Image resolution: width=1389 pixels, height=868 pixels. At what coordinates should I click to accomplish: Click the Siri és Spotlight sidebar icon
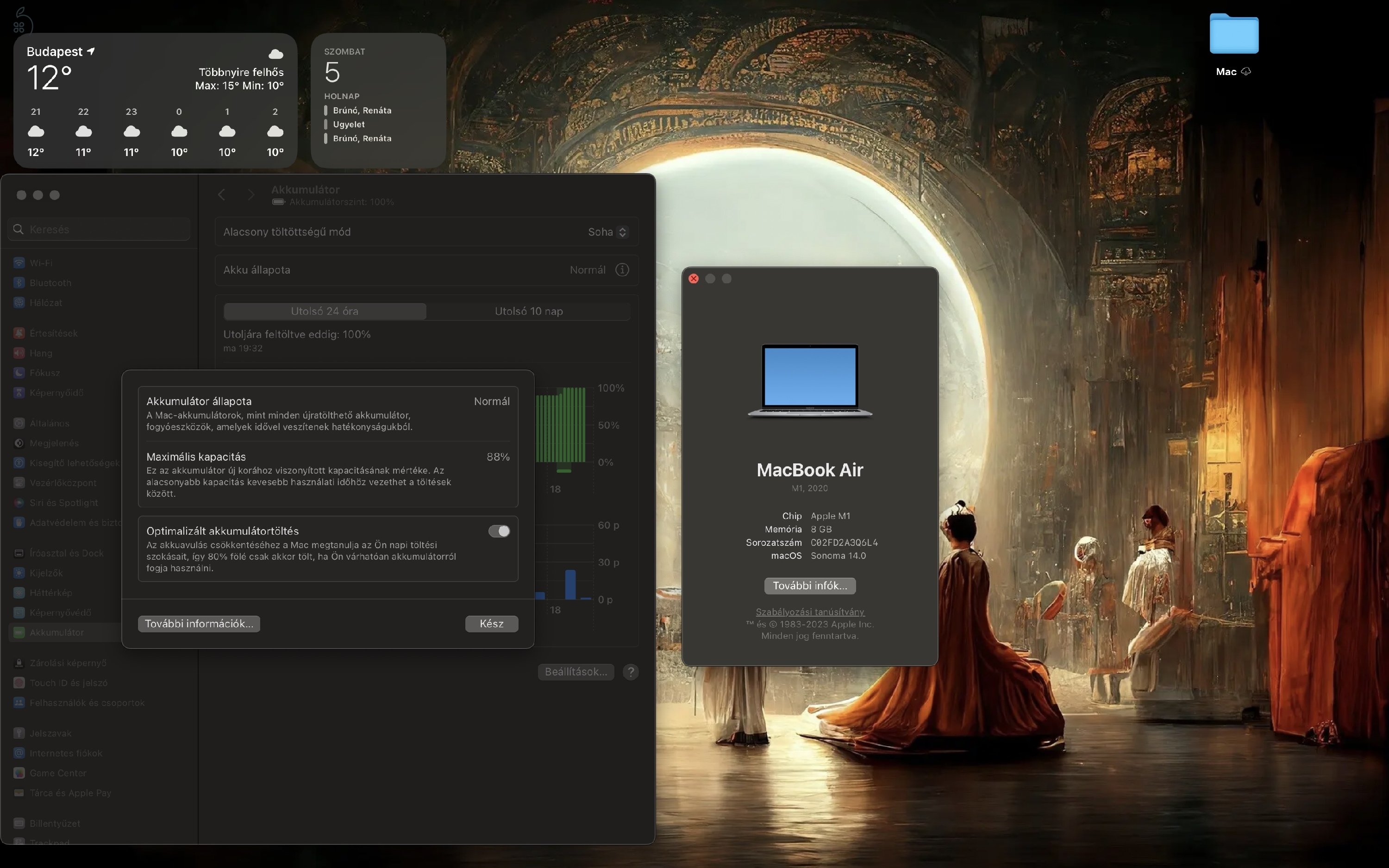click(19, 502)
